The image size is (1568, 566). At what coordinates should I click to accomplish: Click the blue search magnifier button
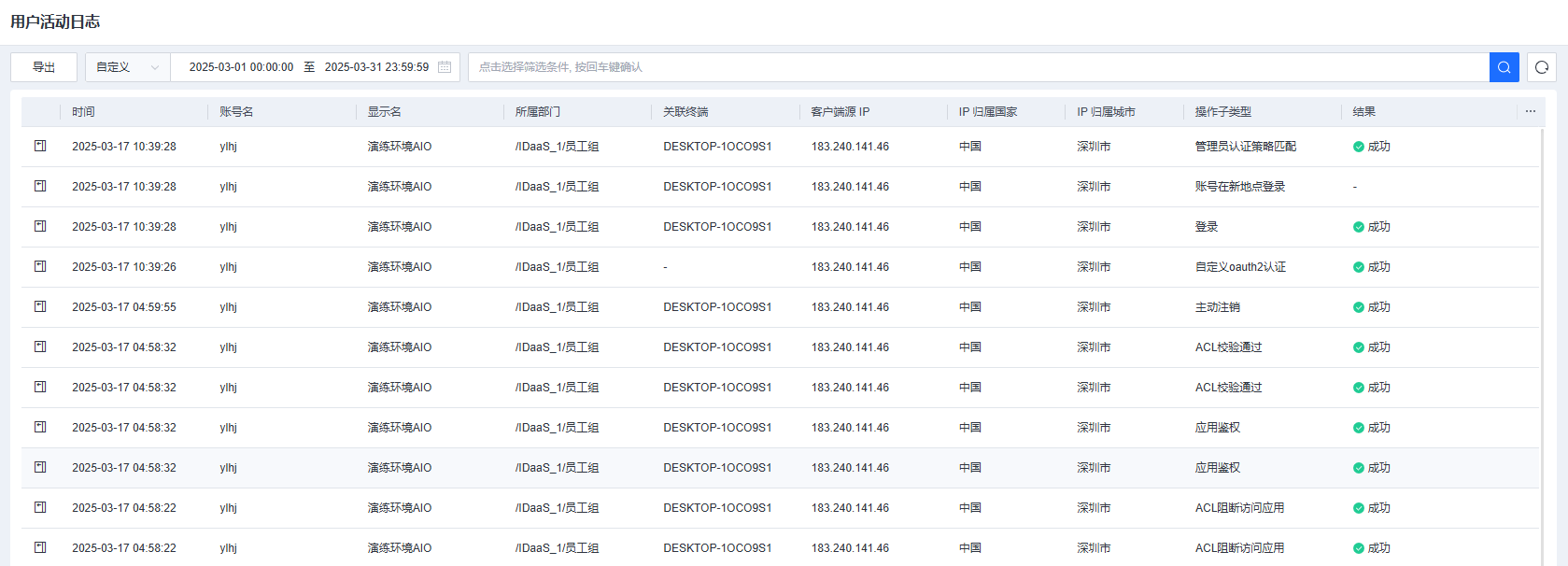point(1504,67)
